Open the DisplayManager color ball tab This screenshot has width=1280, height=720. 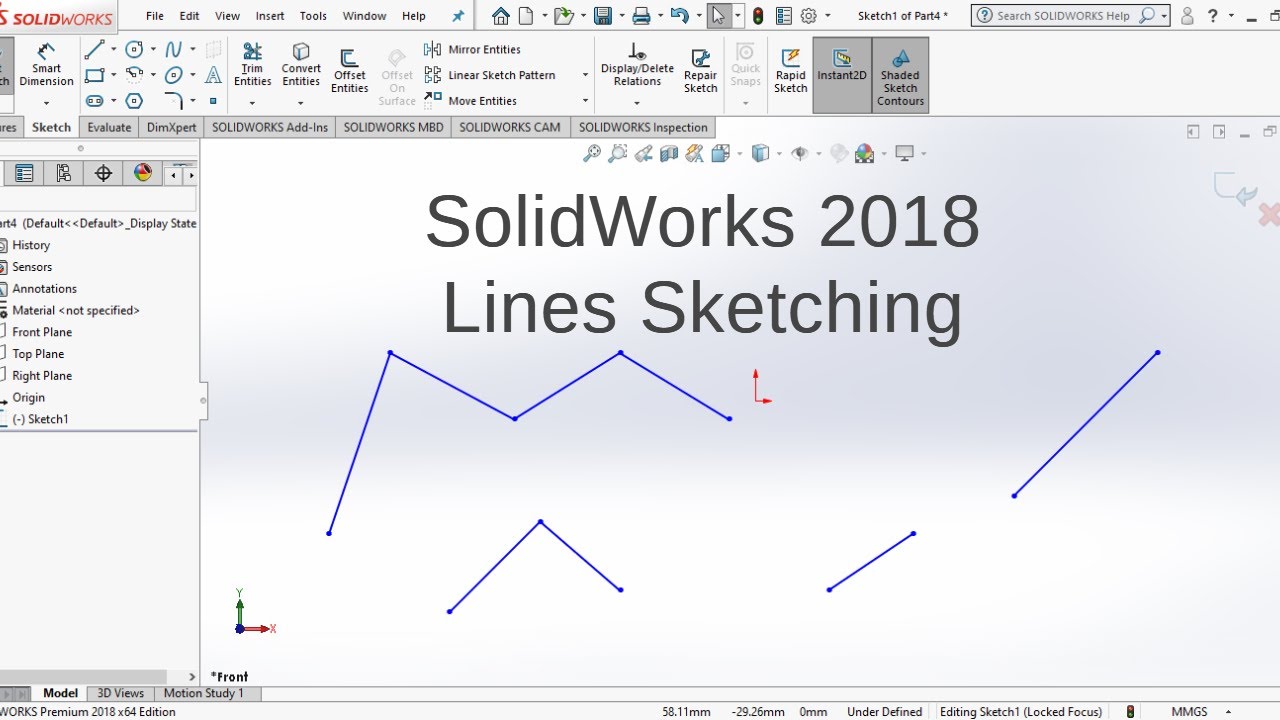click(143, 173)
